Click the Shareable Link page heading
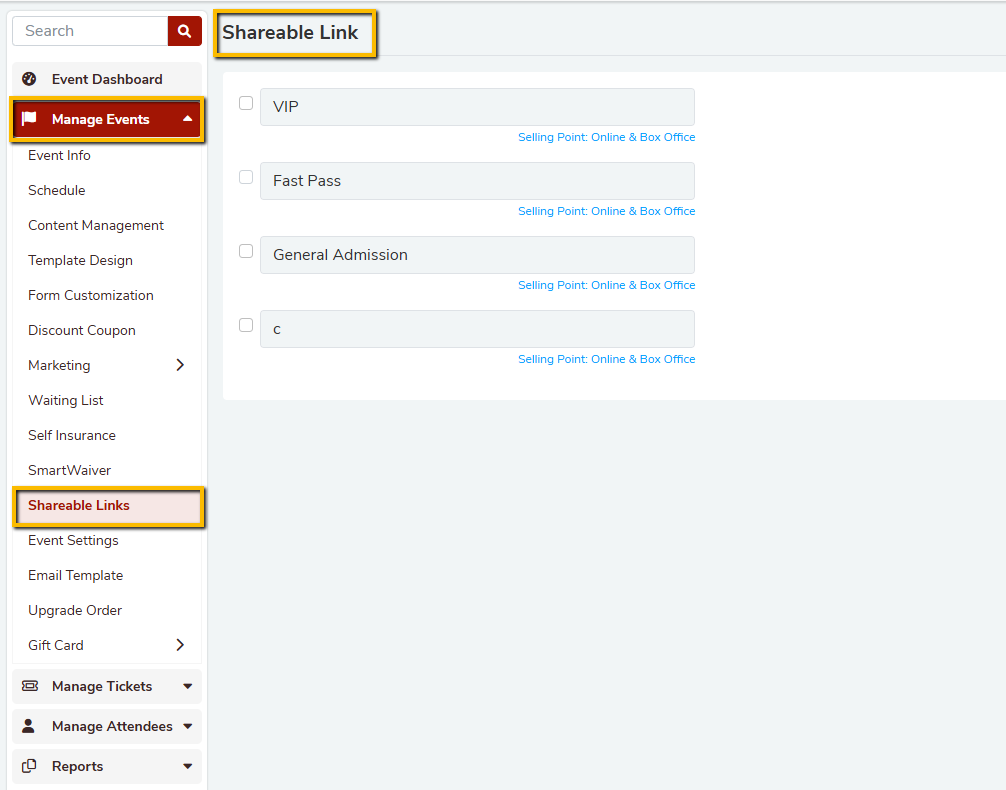This screenshot has width=1006, height=790. click(x=290, y=32)
